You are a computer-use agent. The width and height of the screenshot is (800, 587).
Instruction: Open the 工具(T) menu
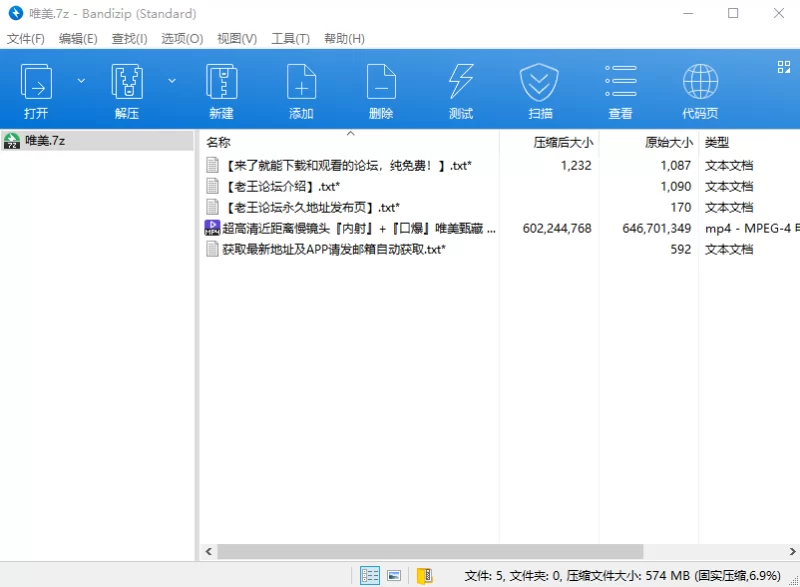point(290,38)
